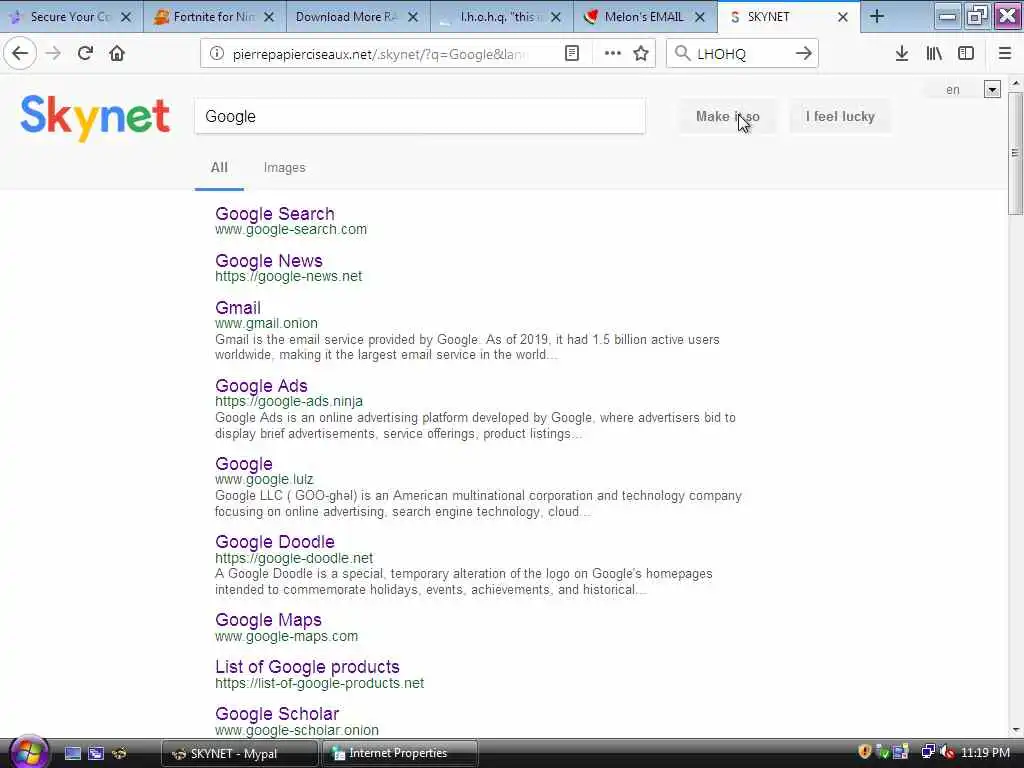Open the Google Search result link
The width and height of the screenshot is (1024, 768).
click(x=275, y=214)
